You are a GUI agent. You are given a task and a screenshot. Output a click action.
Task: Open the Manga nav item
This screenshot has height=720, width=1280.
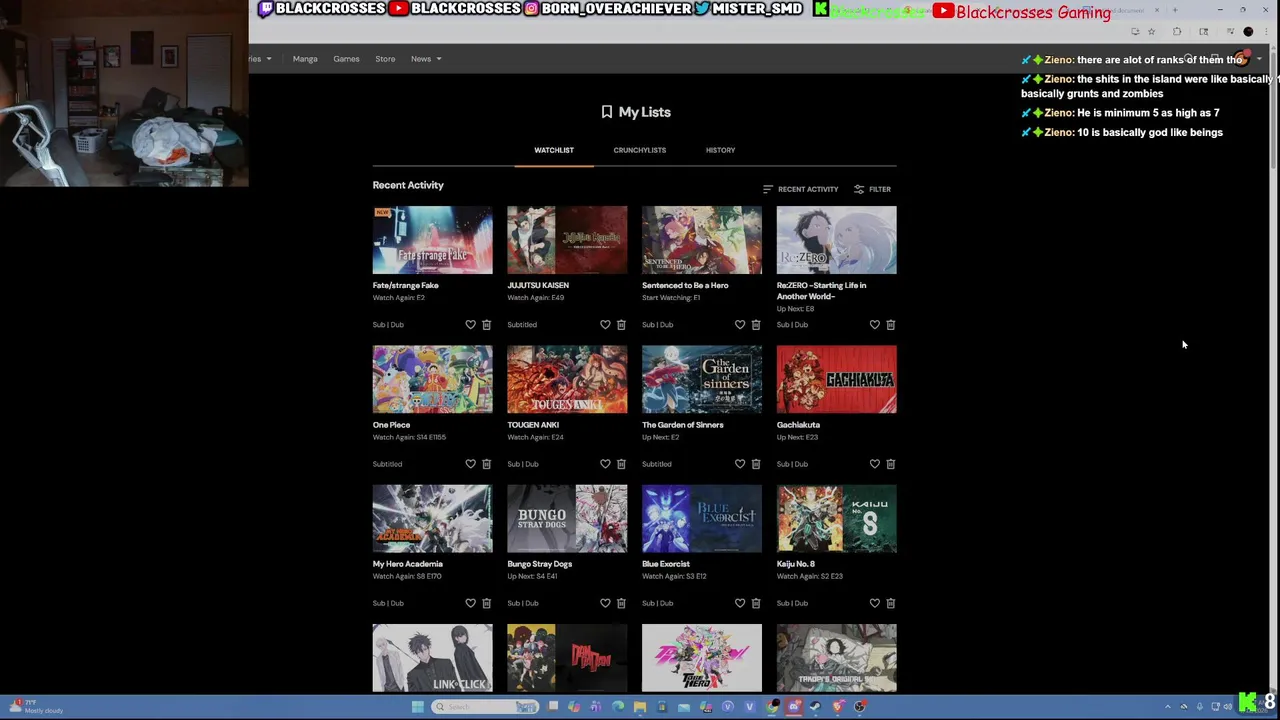(305, 59)
